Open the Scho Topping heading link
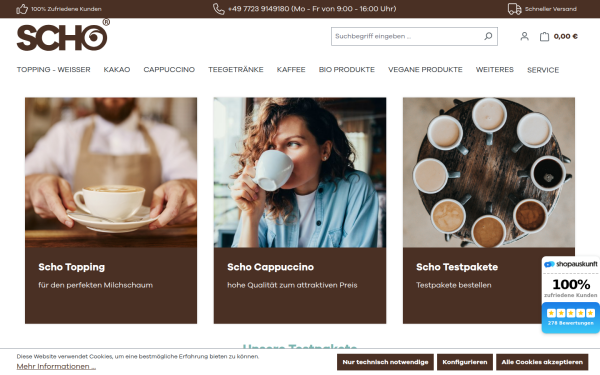 pos(72,267)
